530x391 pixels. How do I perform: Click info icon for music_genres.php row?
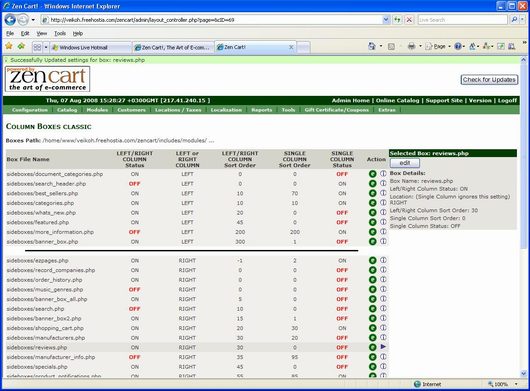[383, 289]
